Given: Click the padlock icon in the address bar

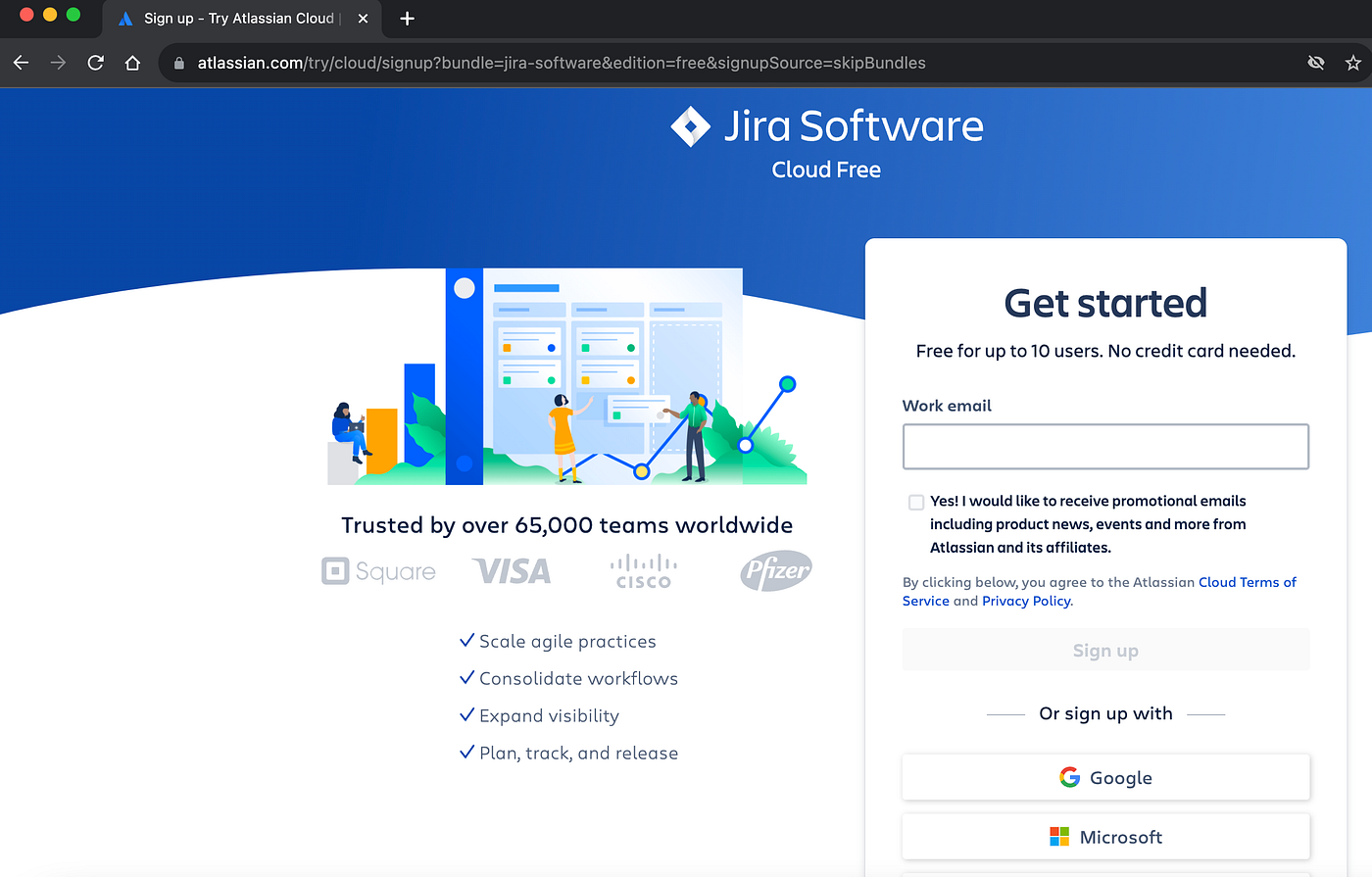Looking at the screenshot, I should click(x=177, y=62).
